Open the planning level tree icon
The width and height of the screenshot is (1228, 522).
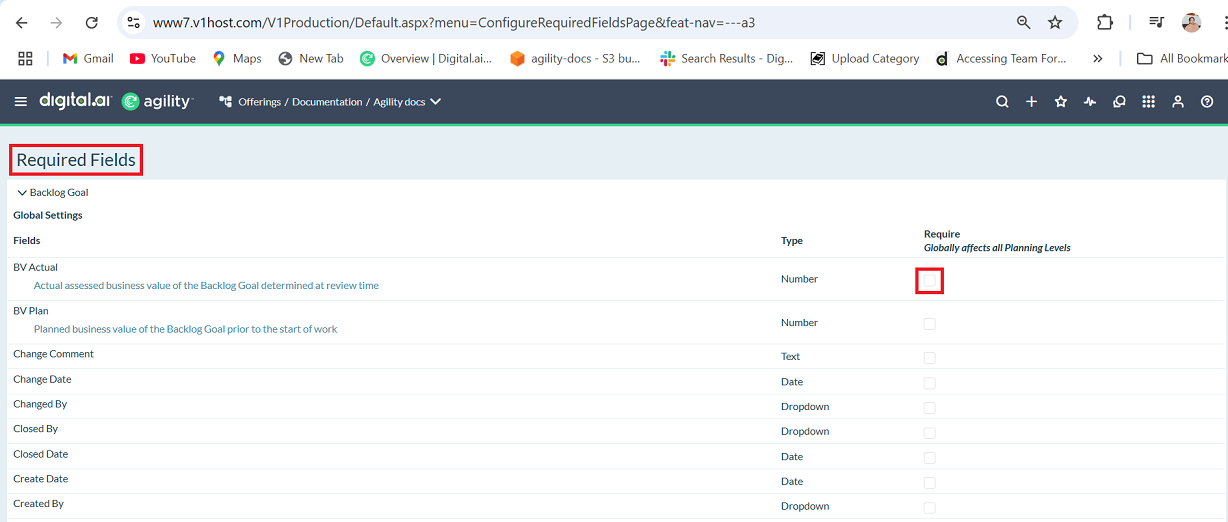tap(225, 101)
